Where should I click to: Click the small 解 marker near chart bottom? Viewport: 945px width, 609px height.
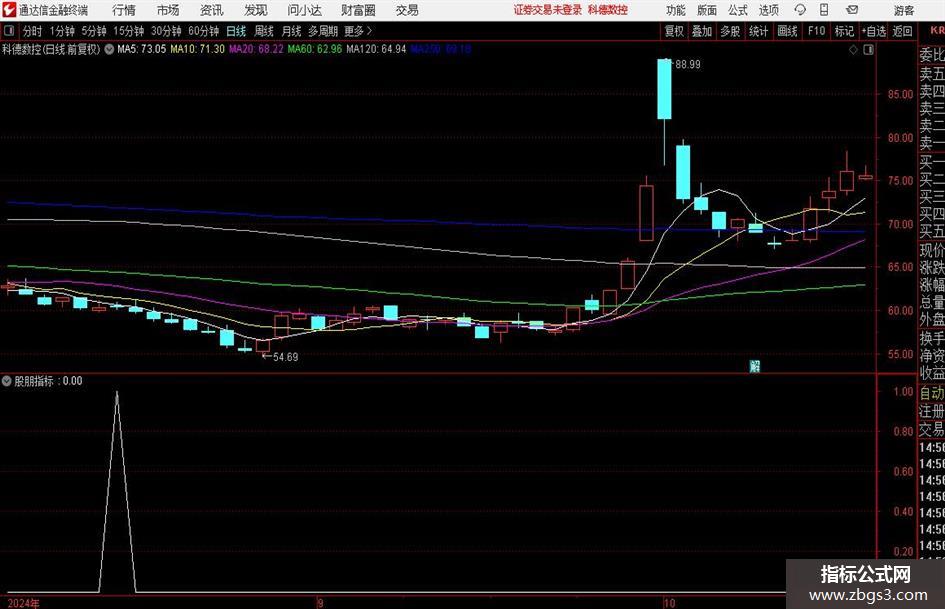(x=755, y=366)
